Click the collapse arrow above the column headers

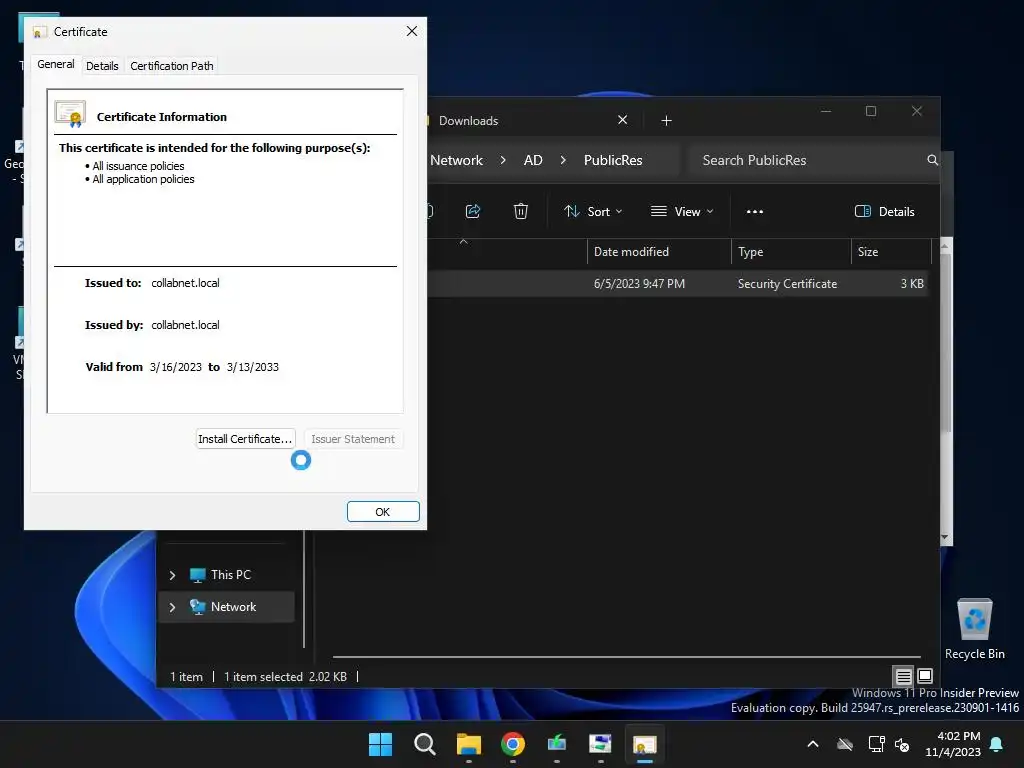(464, 242)
